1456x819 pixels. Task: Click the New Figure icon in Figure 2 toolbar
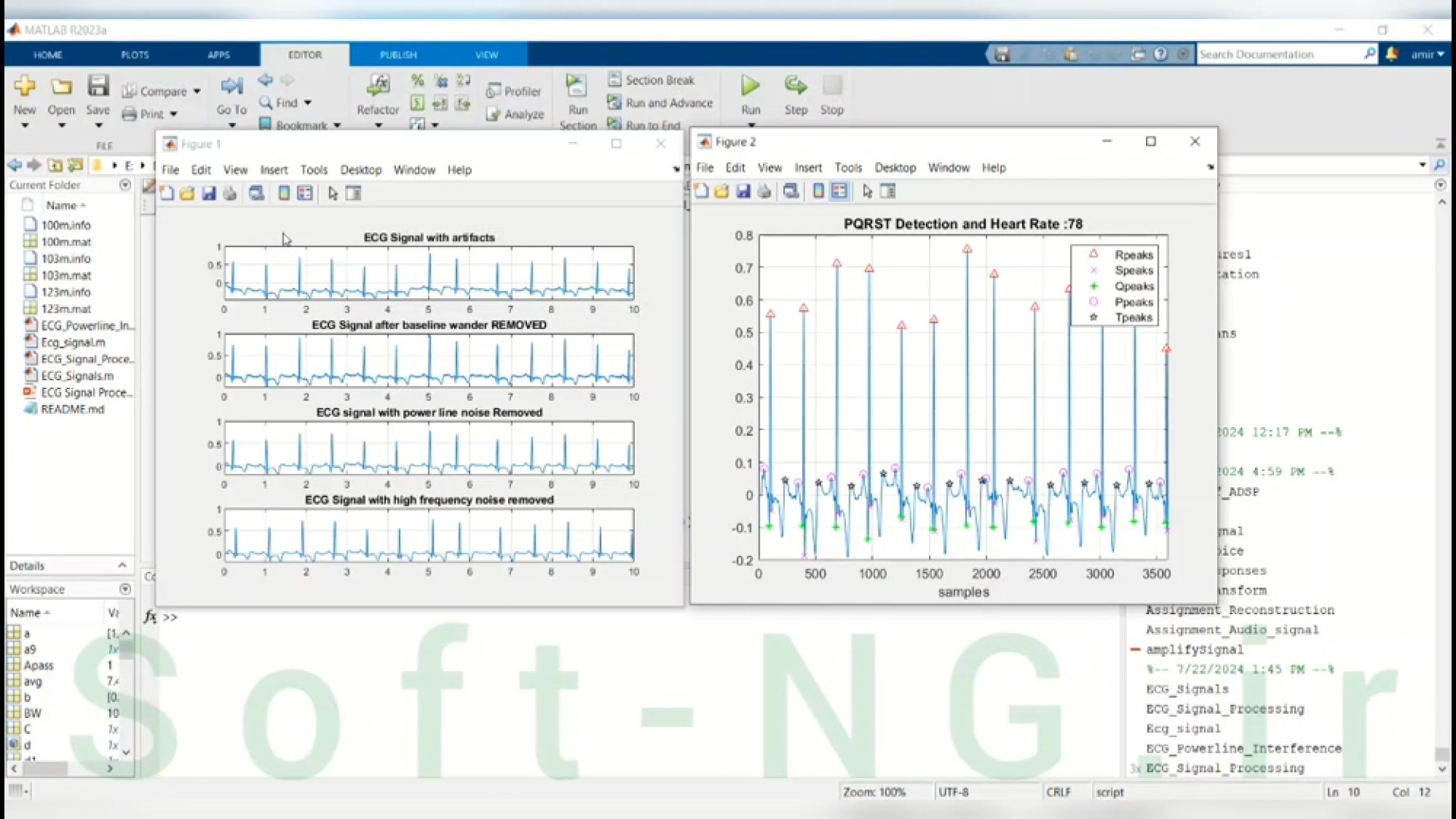[701, 191]
